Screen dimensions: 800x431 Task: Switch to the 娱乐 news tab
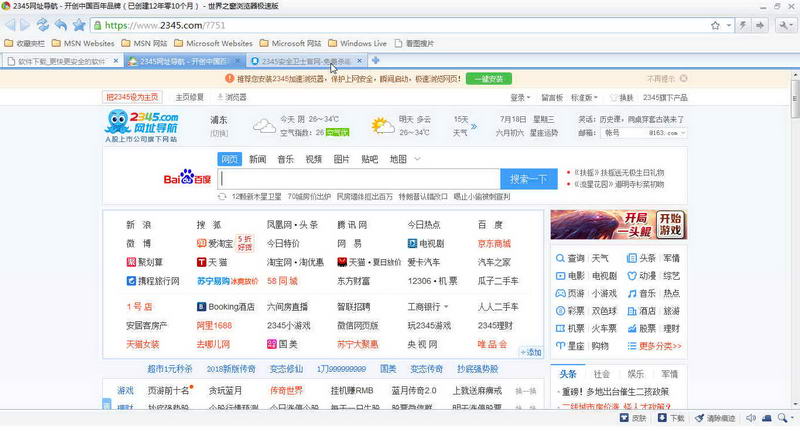[x=635, y=374]
